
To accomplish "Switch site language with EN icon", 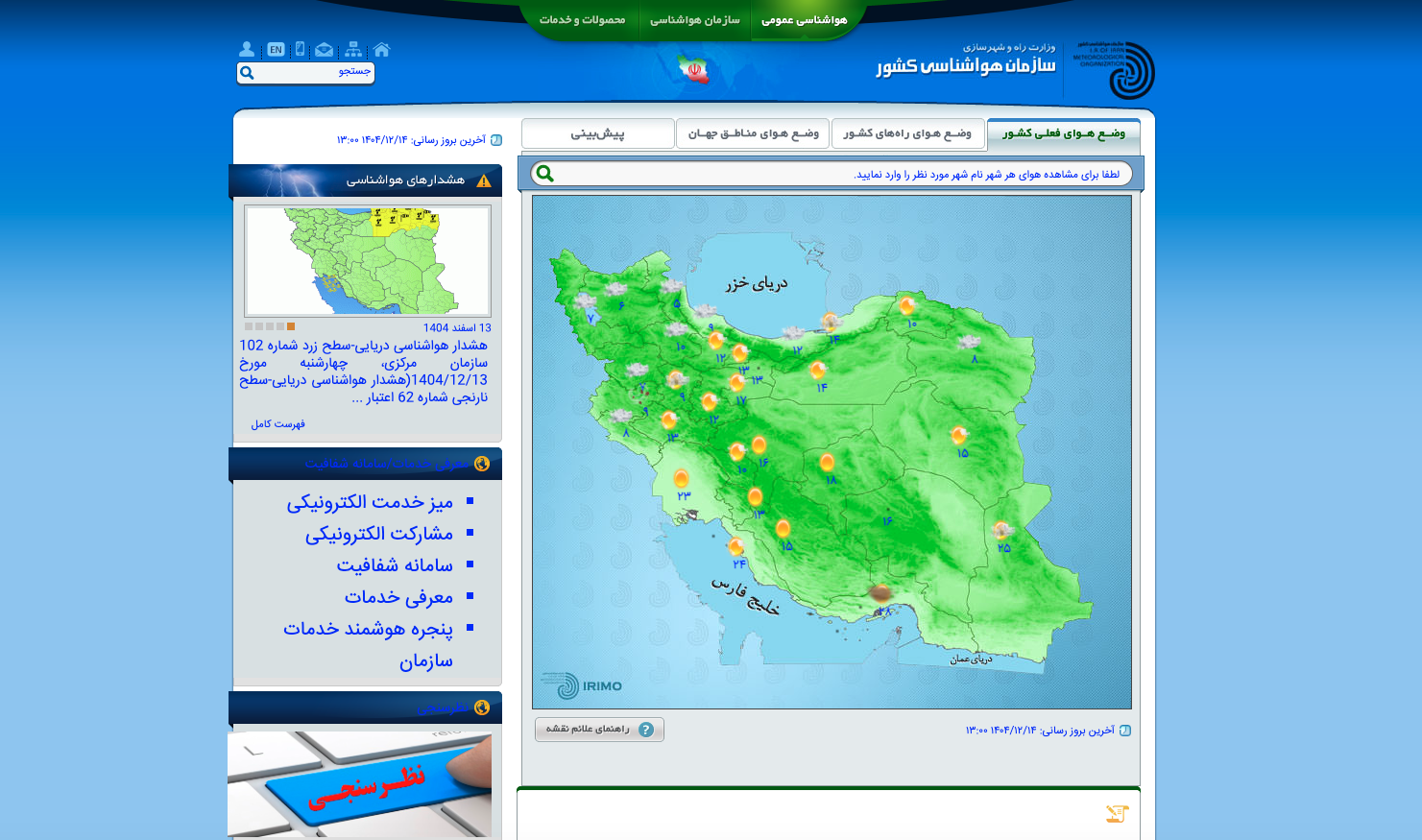I will coord(276,49).
